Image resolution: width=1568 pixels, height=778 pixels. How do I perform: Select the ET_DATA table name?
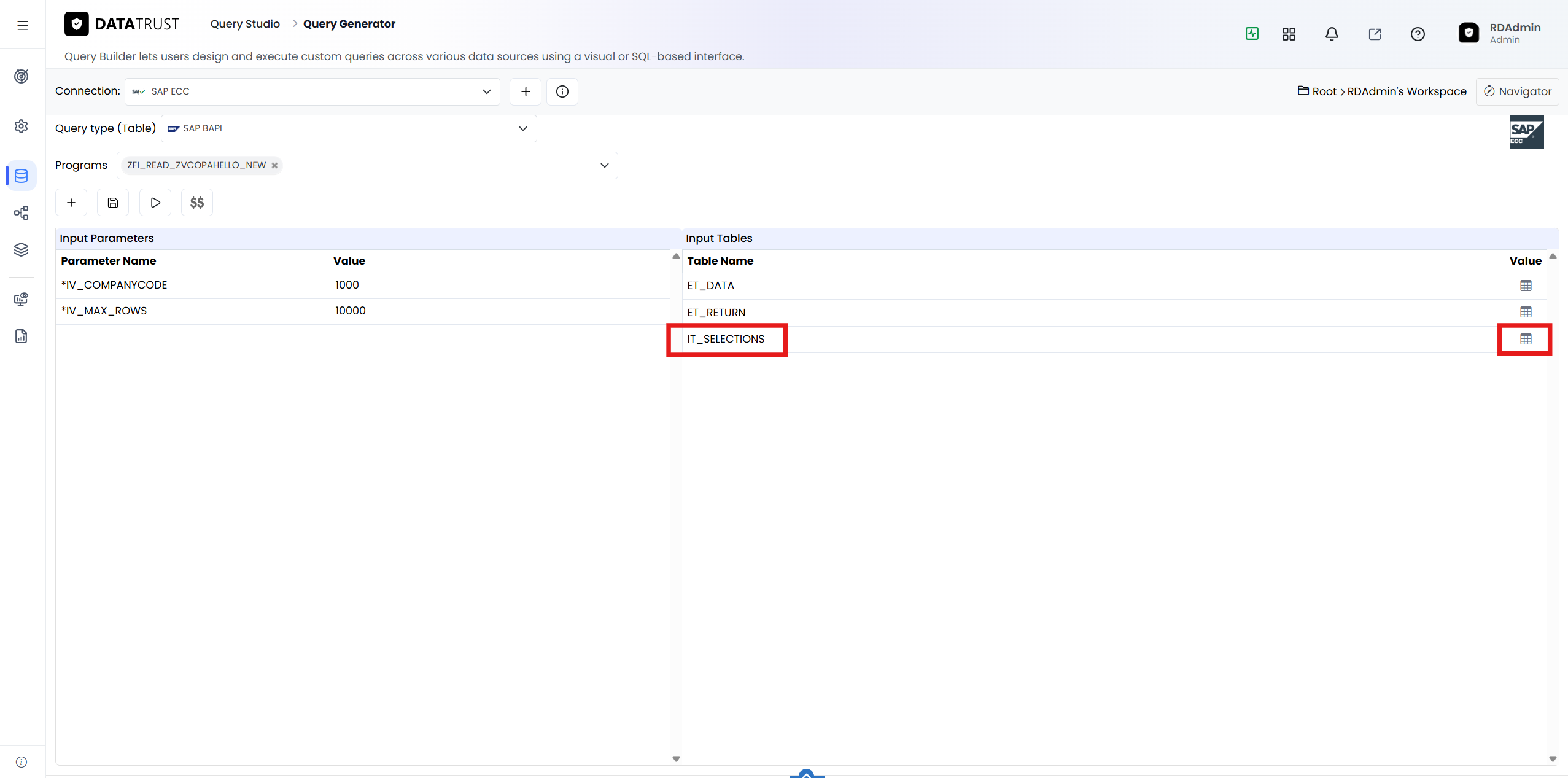coord(710,286)
